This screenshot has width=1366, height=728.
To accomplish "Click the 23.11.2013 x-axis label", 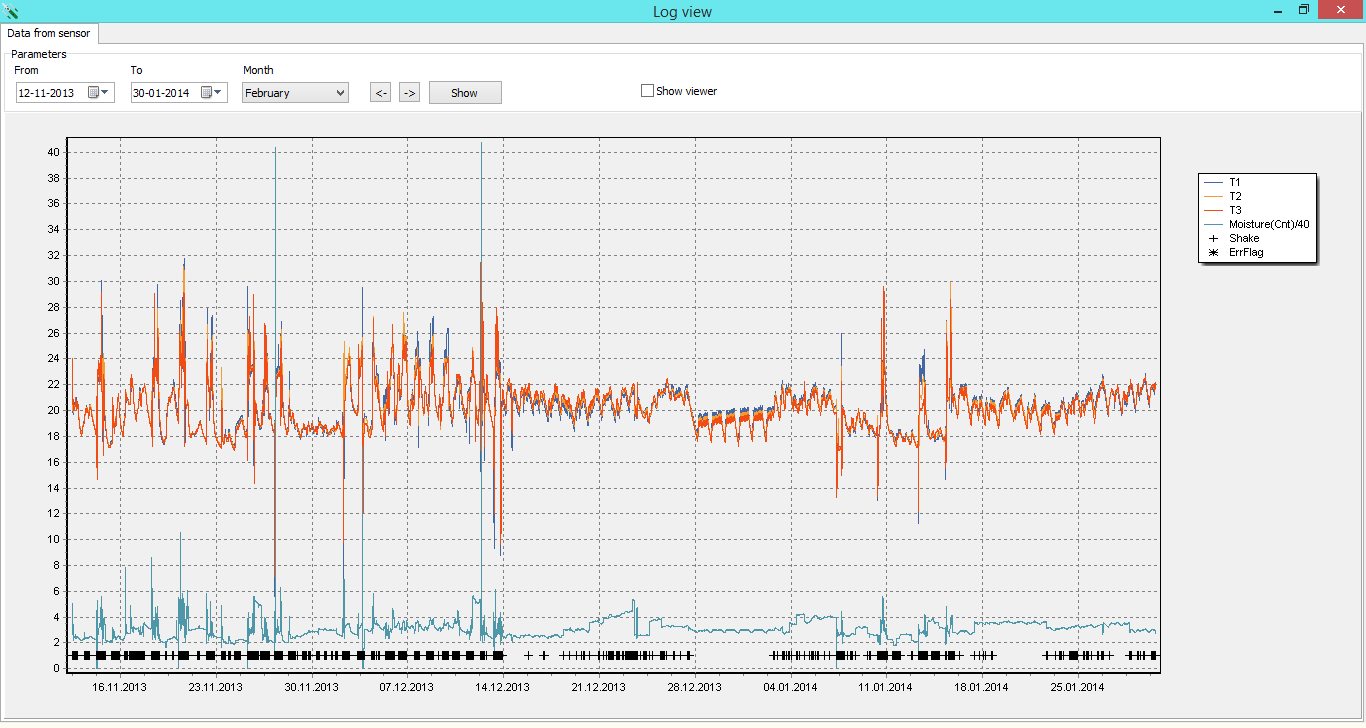I will 216,687.
